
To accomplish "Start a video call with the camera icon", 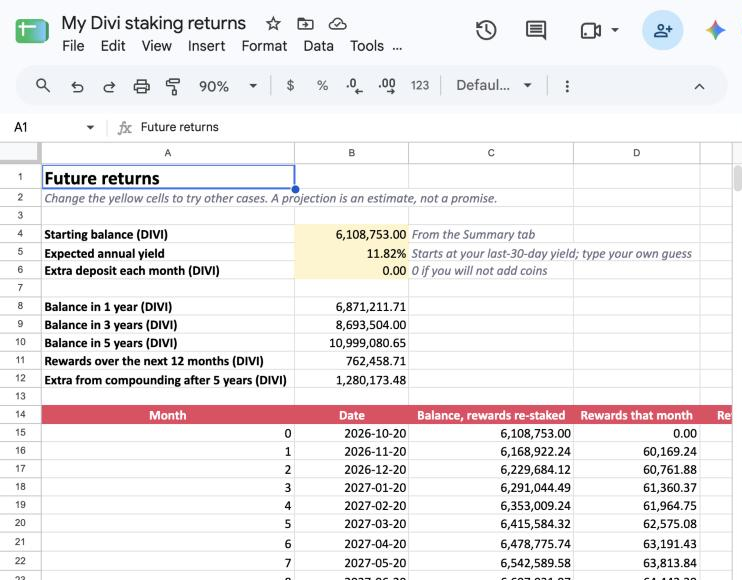I will pyautogui.click(x=591, y=31).
